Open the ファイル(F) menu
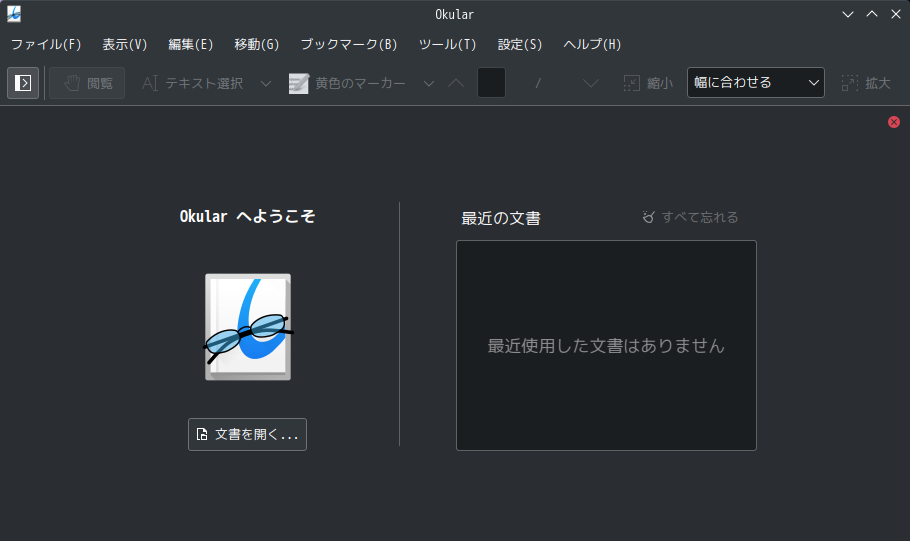 point(46,44)
